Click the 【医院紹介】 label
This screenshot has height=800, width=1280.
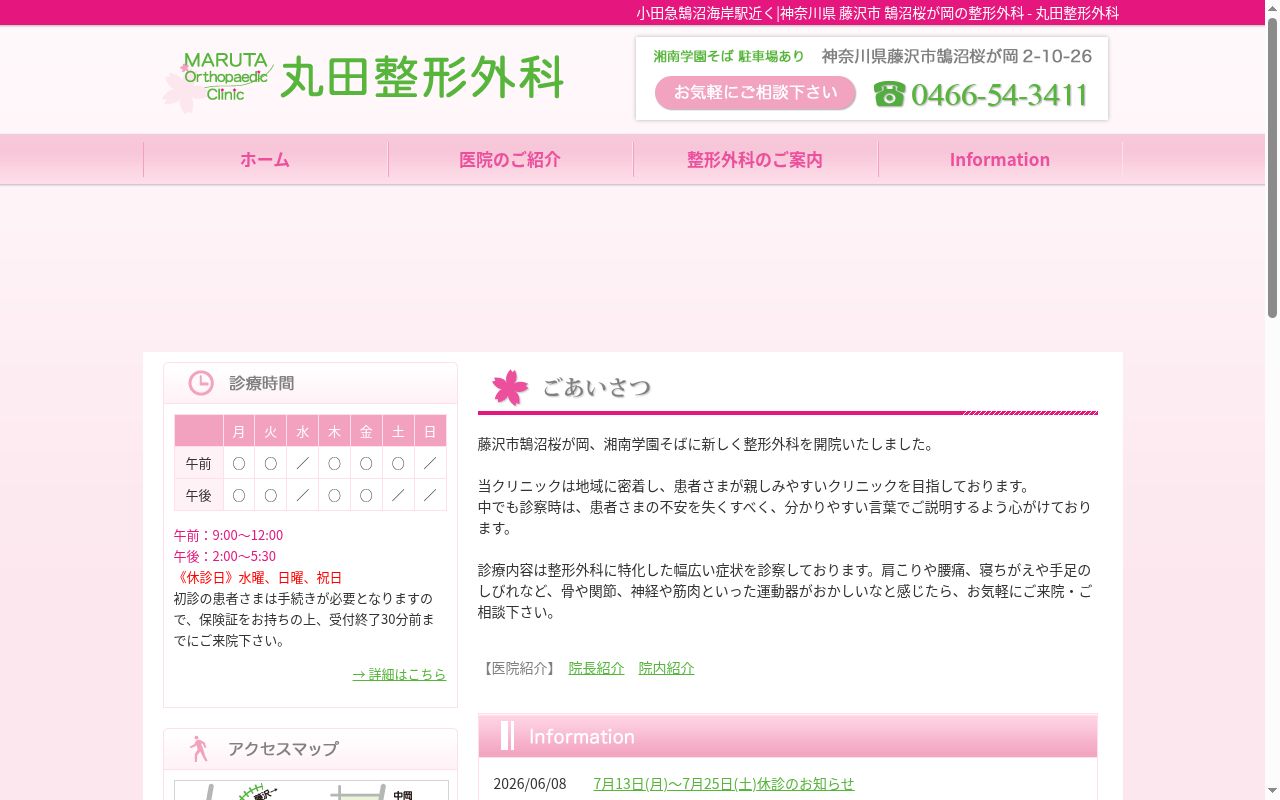518,668
